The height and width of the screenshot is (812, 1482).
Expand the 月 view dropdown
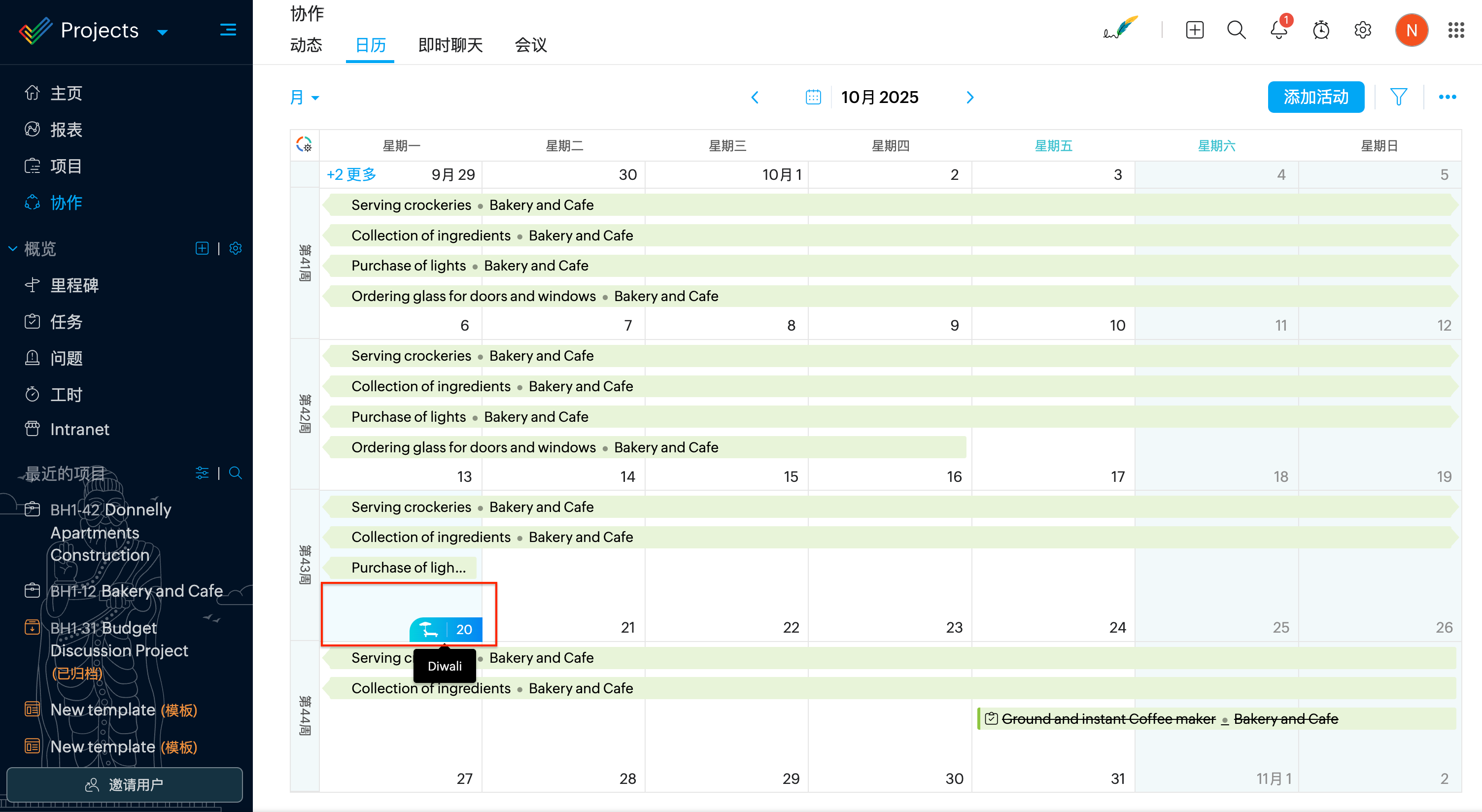[x=305, y=97]
